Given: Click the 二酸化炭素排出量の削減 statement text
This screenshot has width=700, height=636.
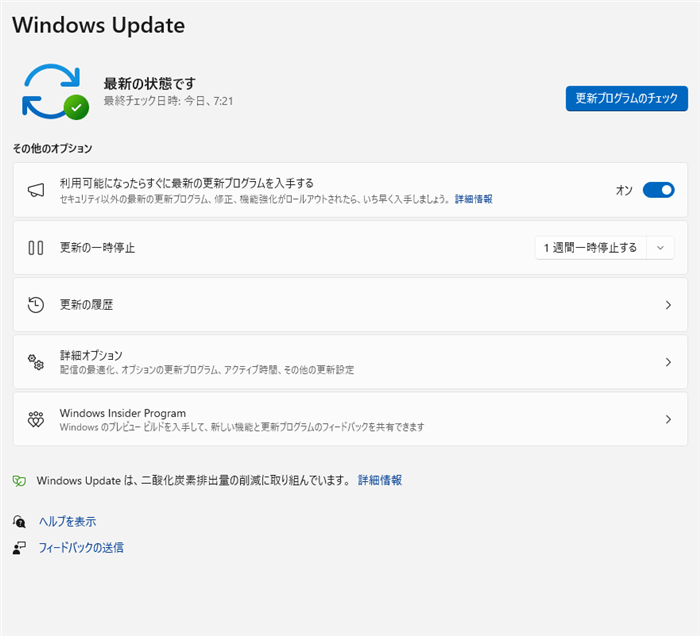Looking at the screenshot, I should [194, 480].
